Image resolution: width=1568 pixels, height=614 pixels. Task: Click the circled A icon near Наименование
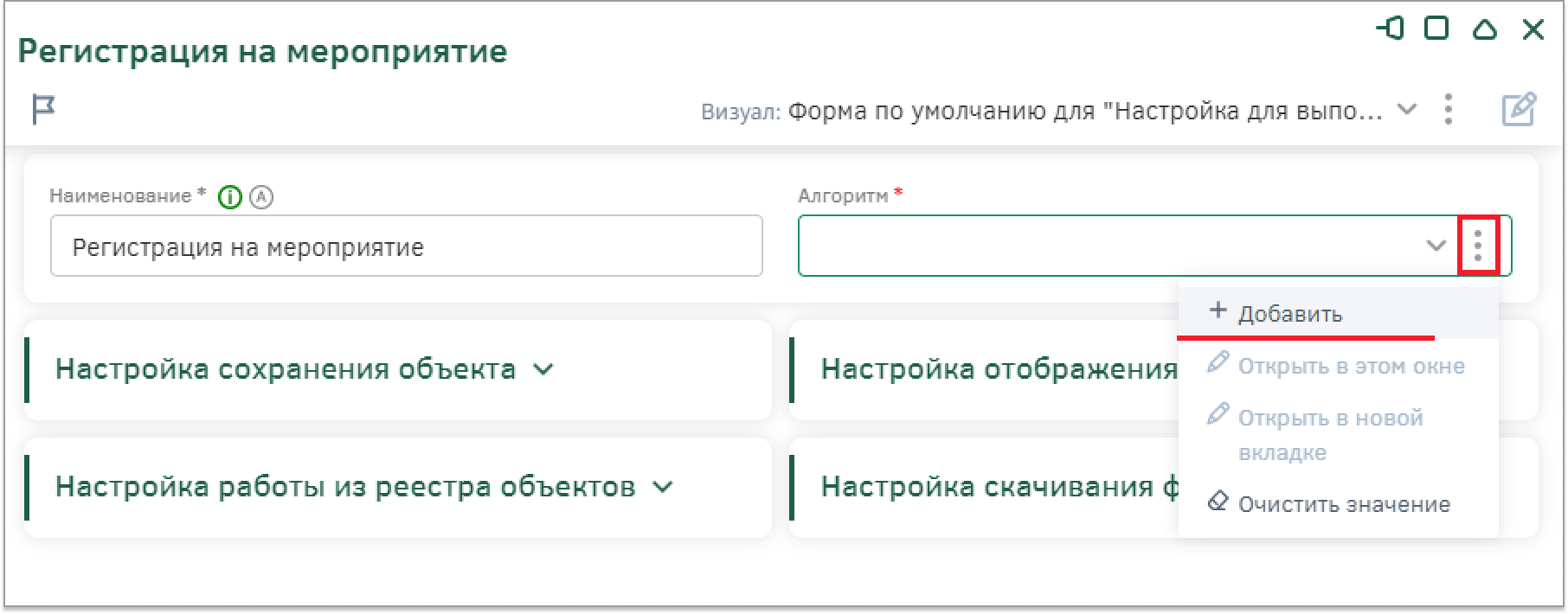(261, 198)
